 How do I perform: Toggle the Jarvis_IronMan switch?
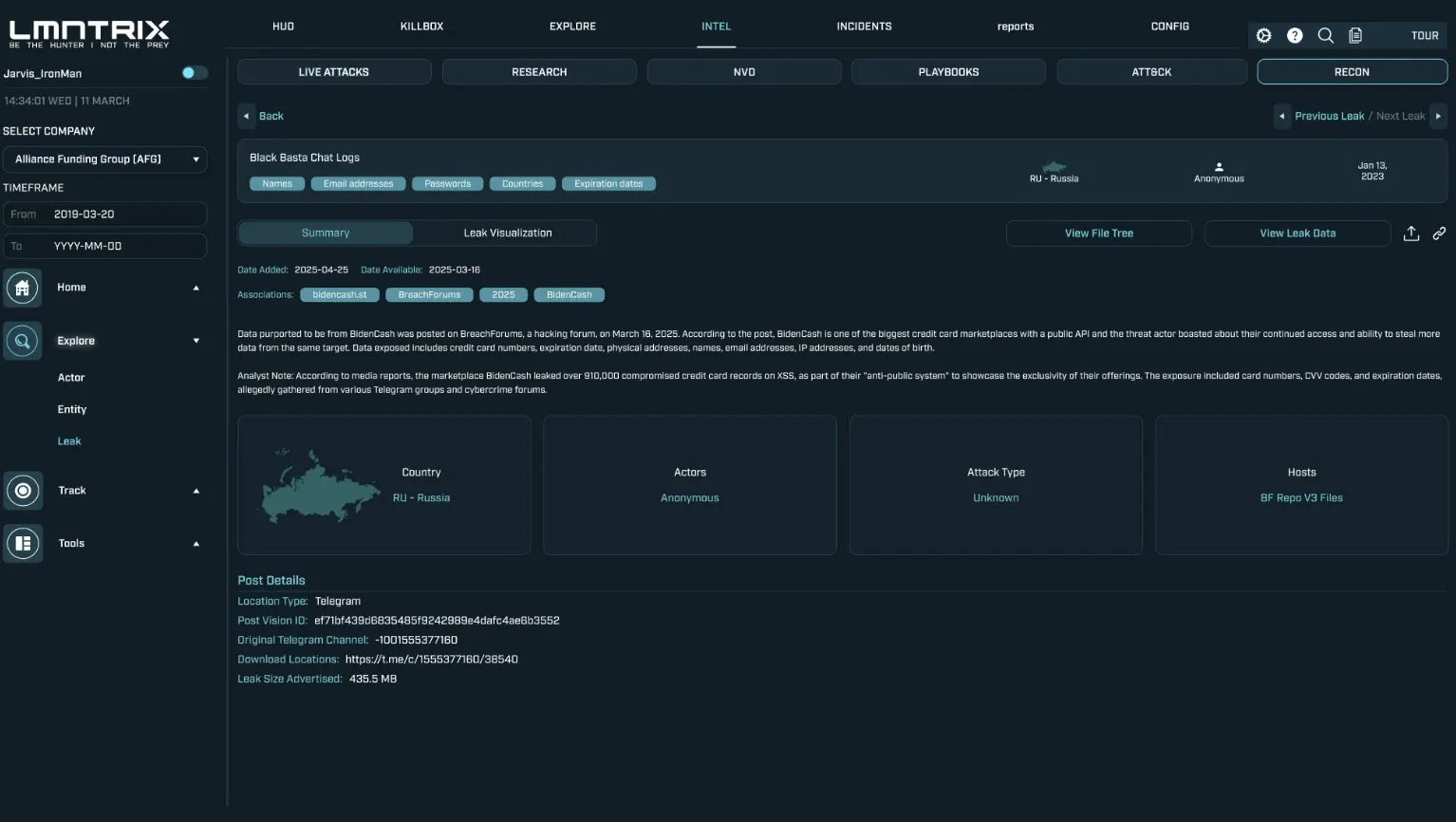coord(194,73)
